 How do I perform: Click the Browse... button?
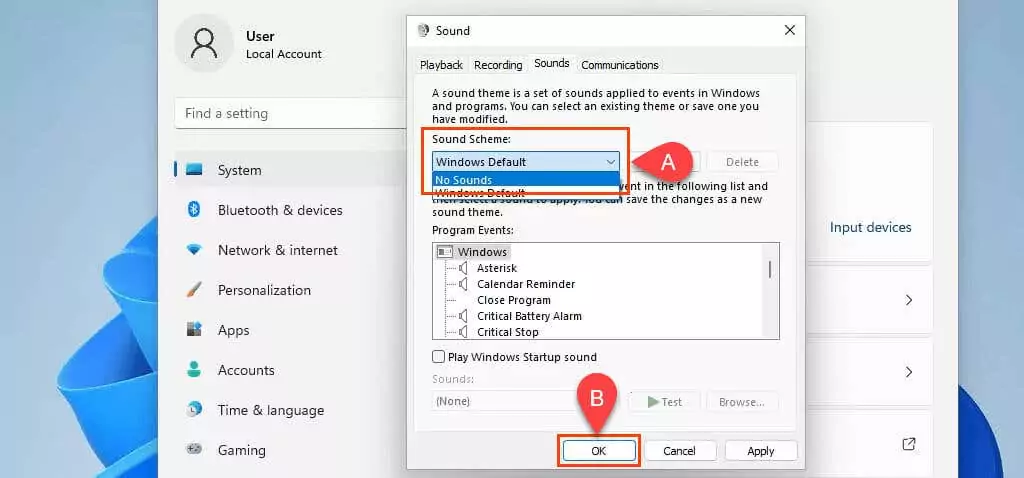tap(743, 402)
